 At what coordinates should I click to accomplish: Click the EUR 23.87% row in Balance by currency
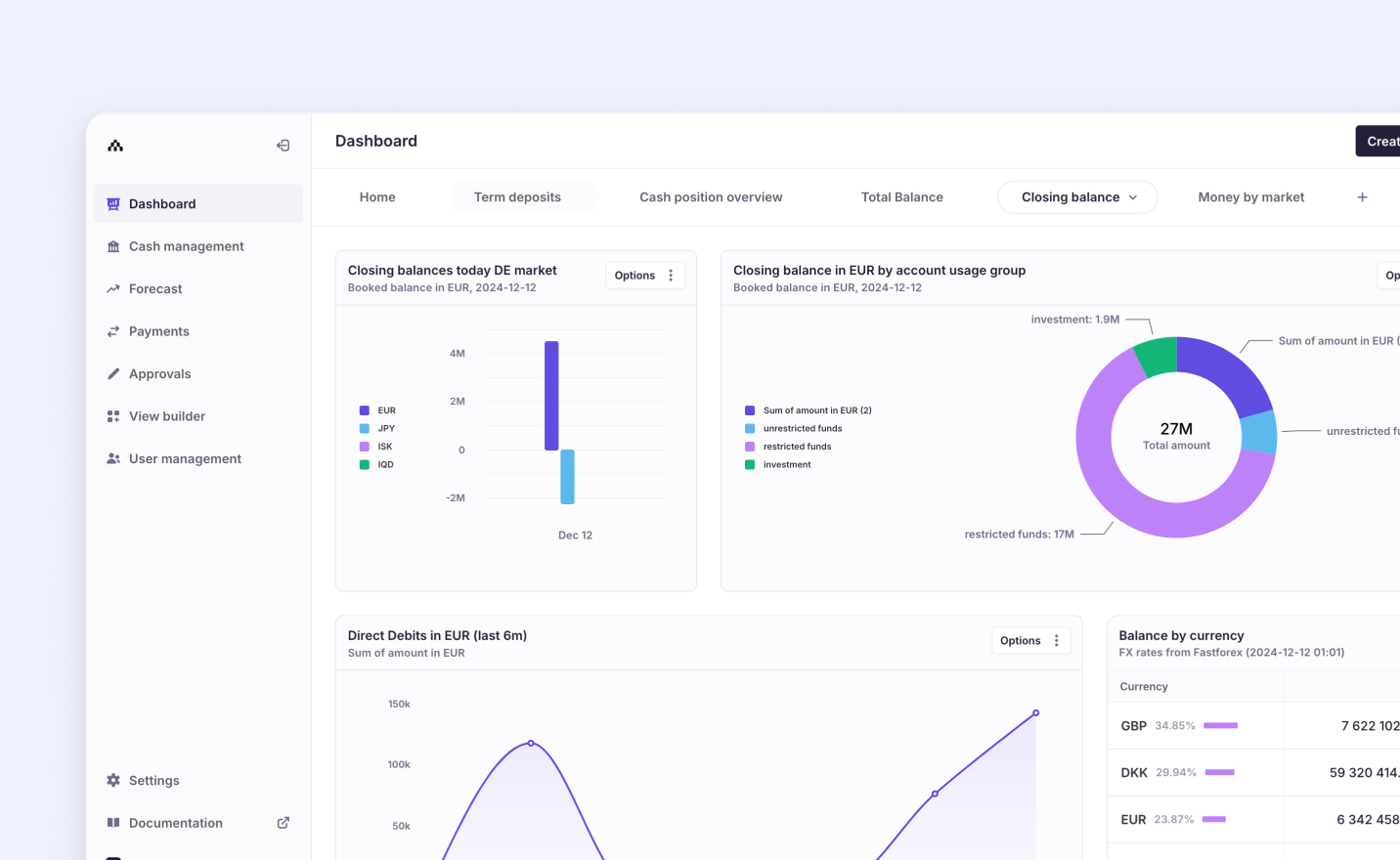click(x=1253, y=820)
